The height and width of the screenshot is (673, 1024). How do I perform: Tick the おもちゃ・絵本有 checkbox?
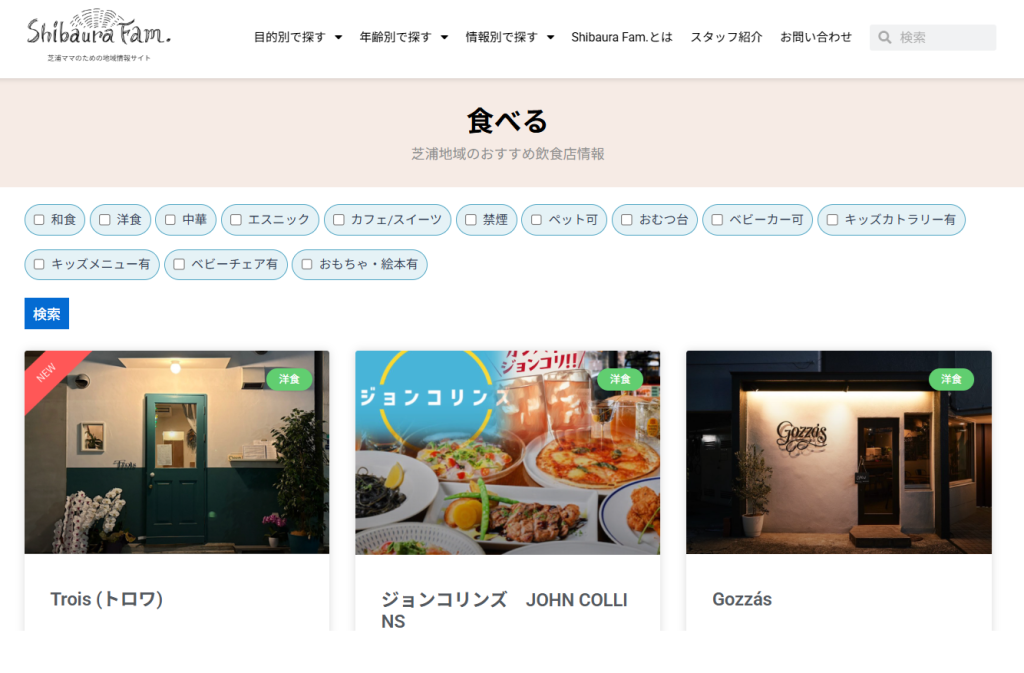tap(307, 265)
